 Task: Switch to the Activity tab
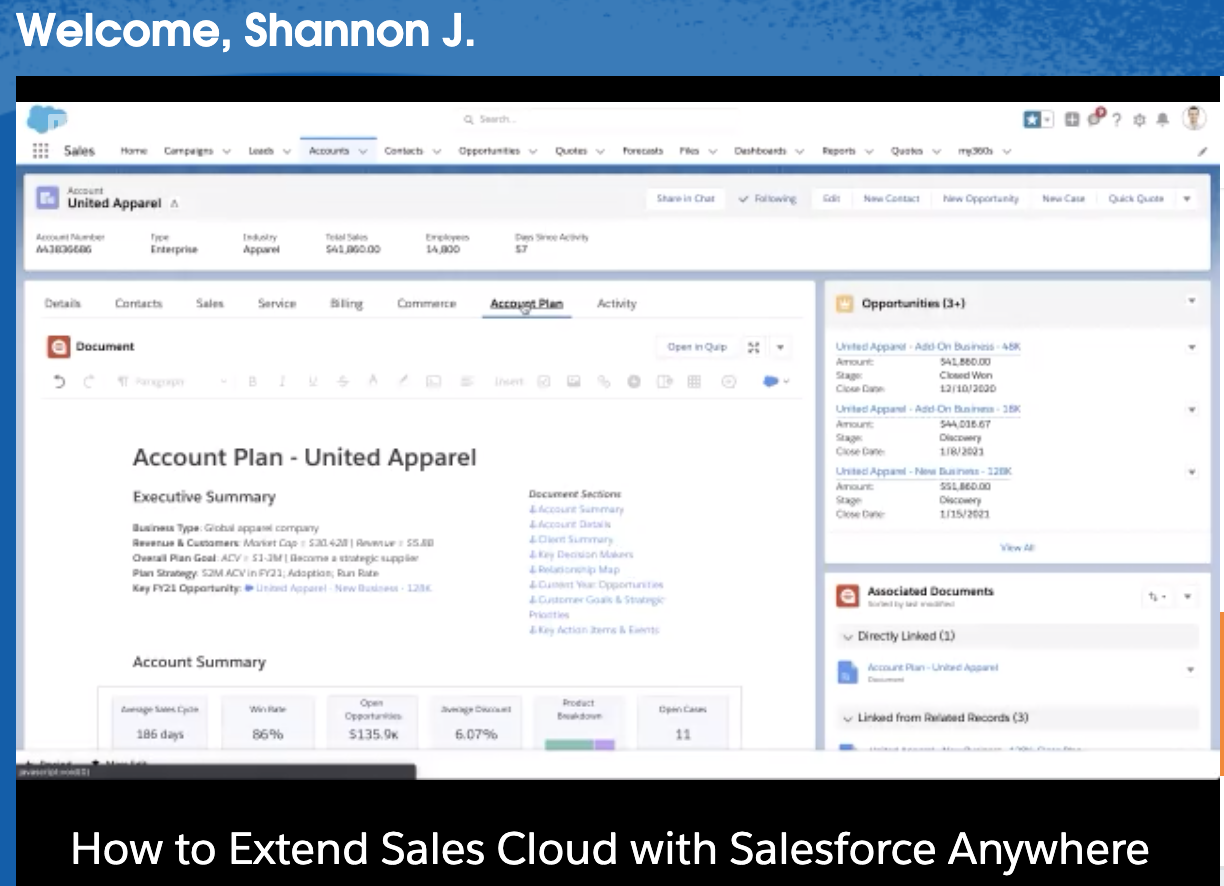coord(616,303)
